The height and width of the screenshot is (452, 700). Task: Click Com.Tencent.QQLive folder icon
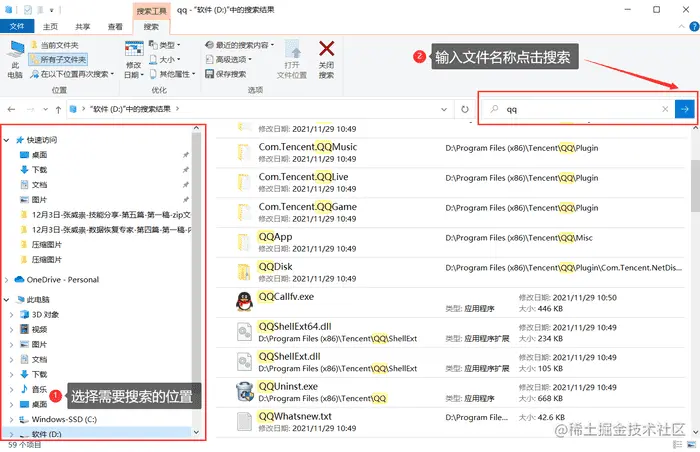(244, 182)
